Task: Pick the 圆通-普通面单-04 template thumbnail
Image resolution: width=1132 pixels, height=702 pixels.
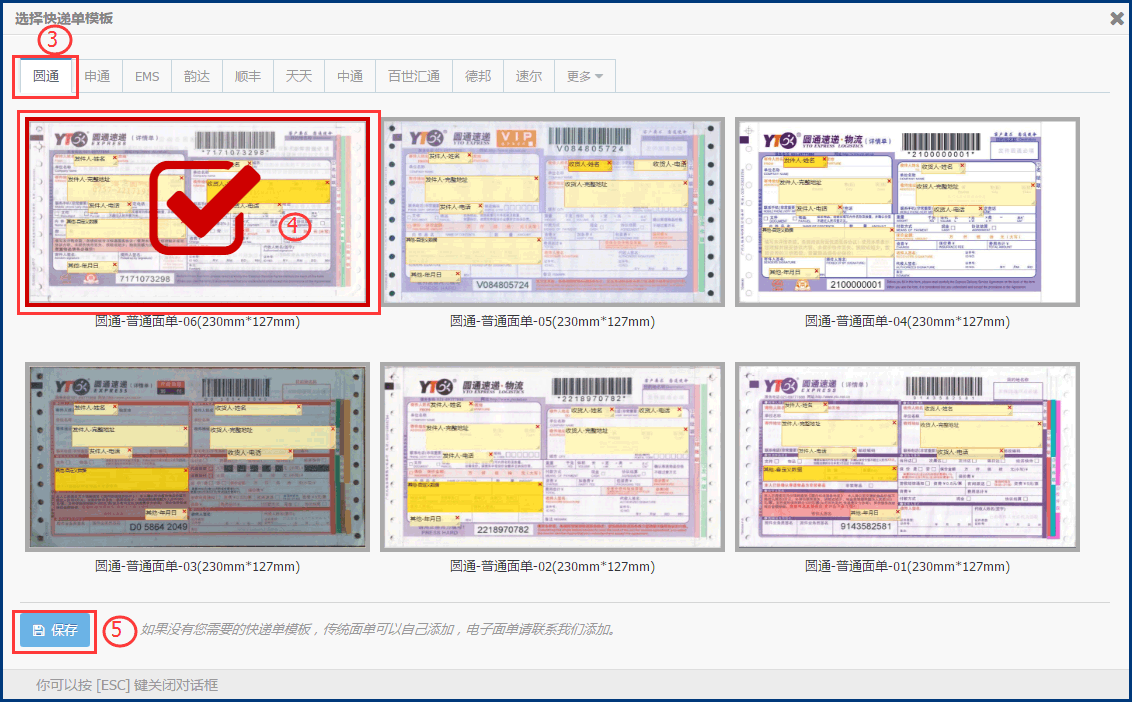Action: pos(907,212)
